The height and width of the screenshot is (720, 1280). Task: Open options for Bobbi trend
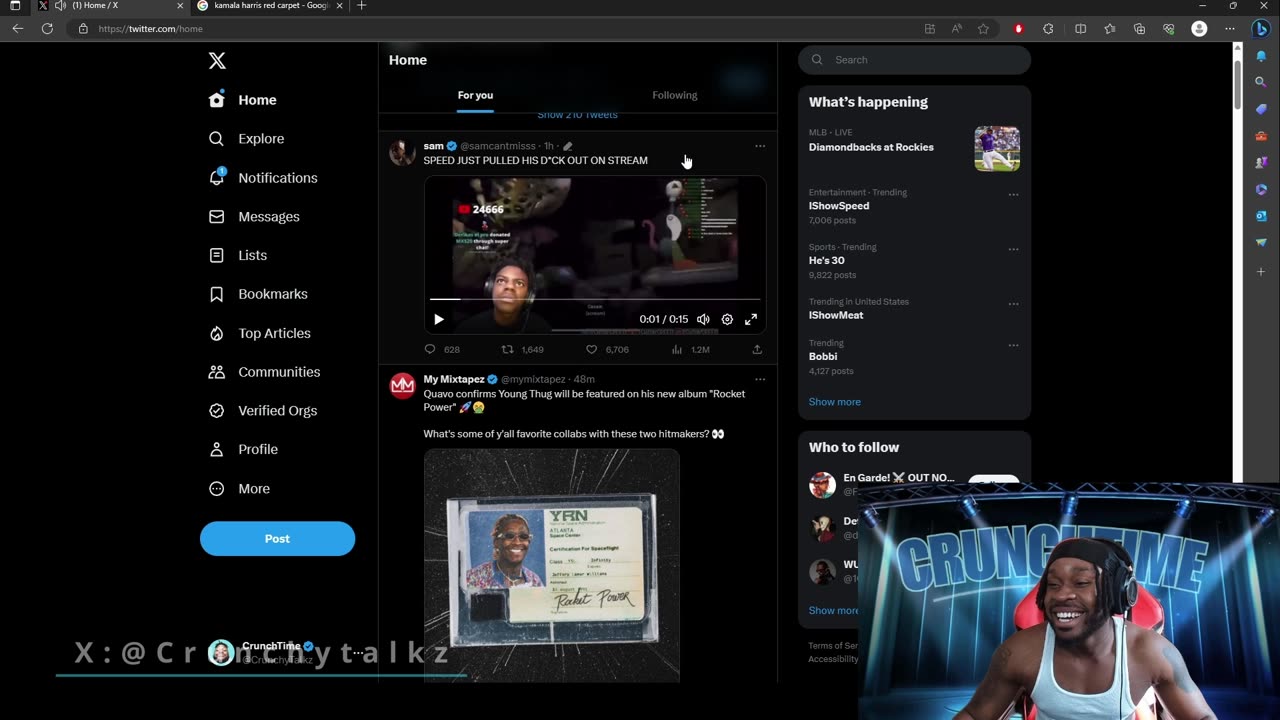point(1013,345)
